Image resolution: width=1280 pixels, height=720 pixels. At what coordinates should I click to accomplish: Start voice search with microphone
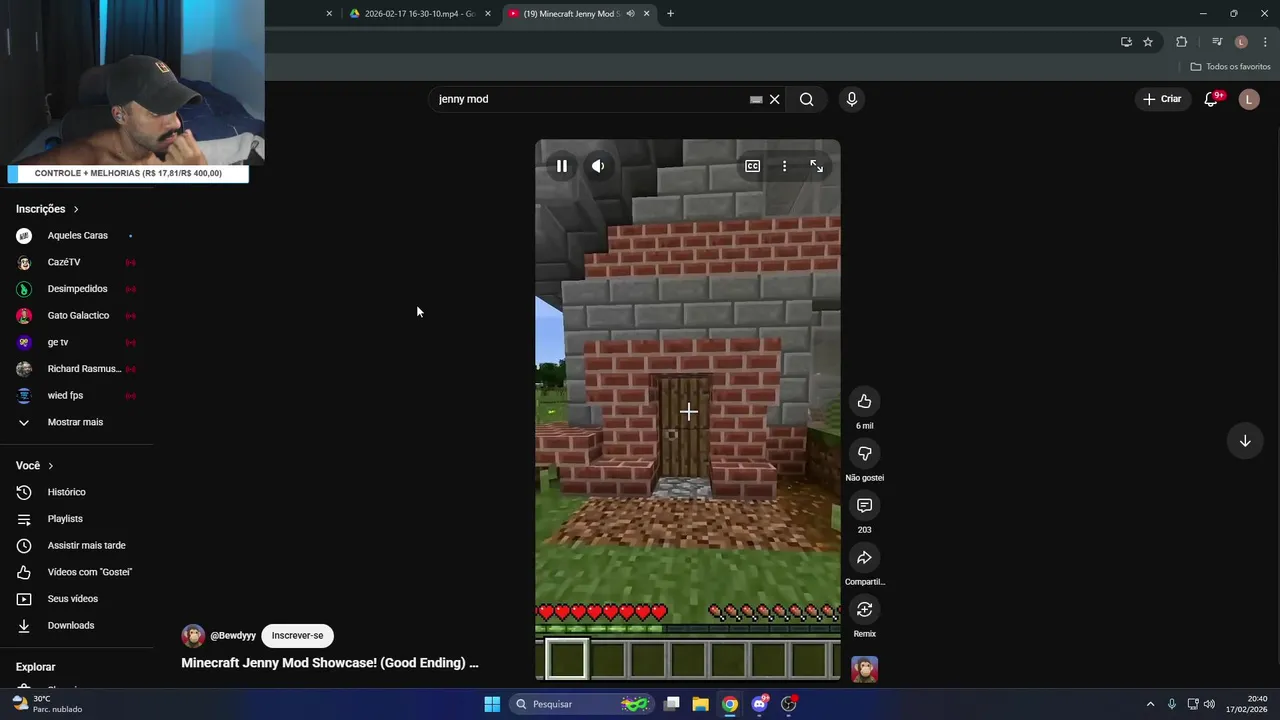852,99
